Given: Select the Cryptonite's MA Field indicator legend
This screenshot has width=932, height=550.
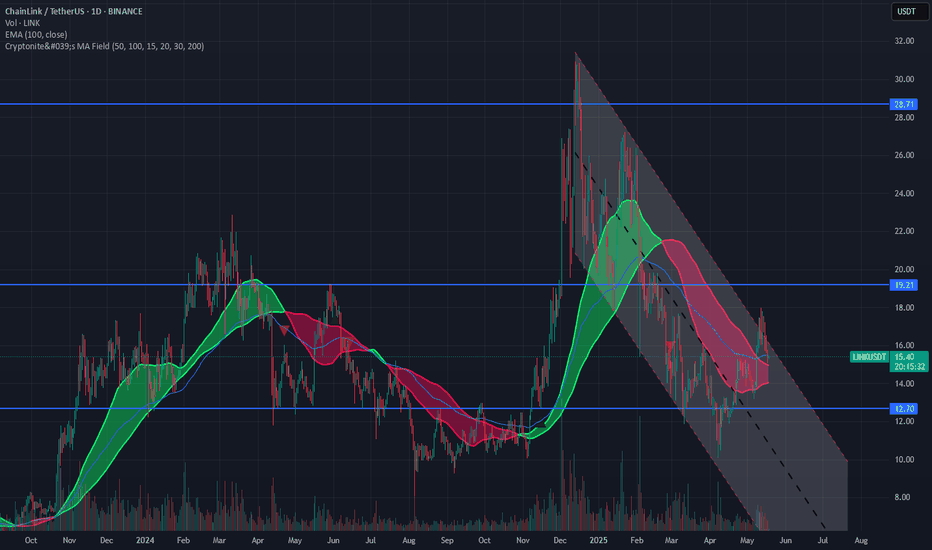Looking at the screenshot, I should (x=105, y=46).
